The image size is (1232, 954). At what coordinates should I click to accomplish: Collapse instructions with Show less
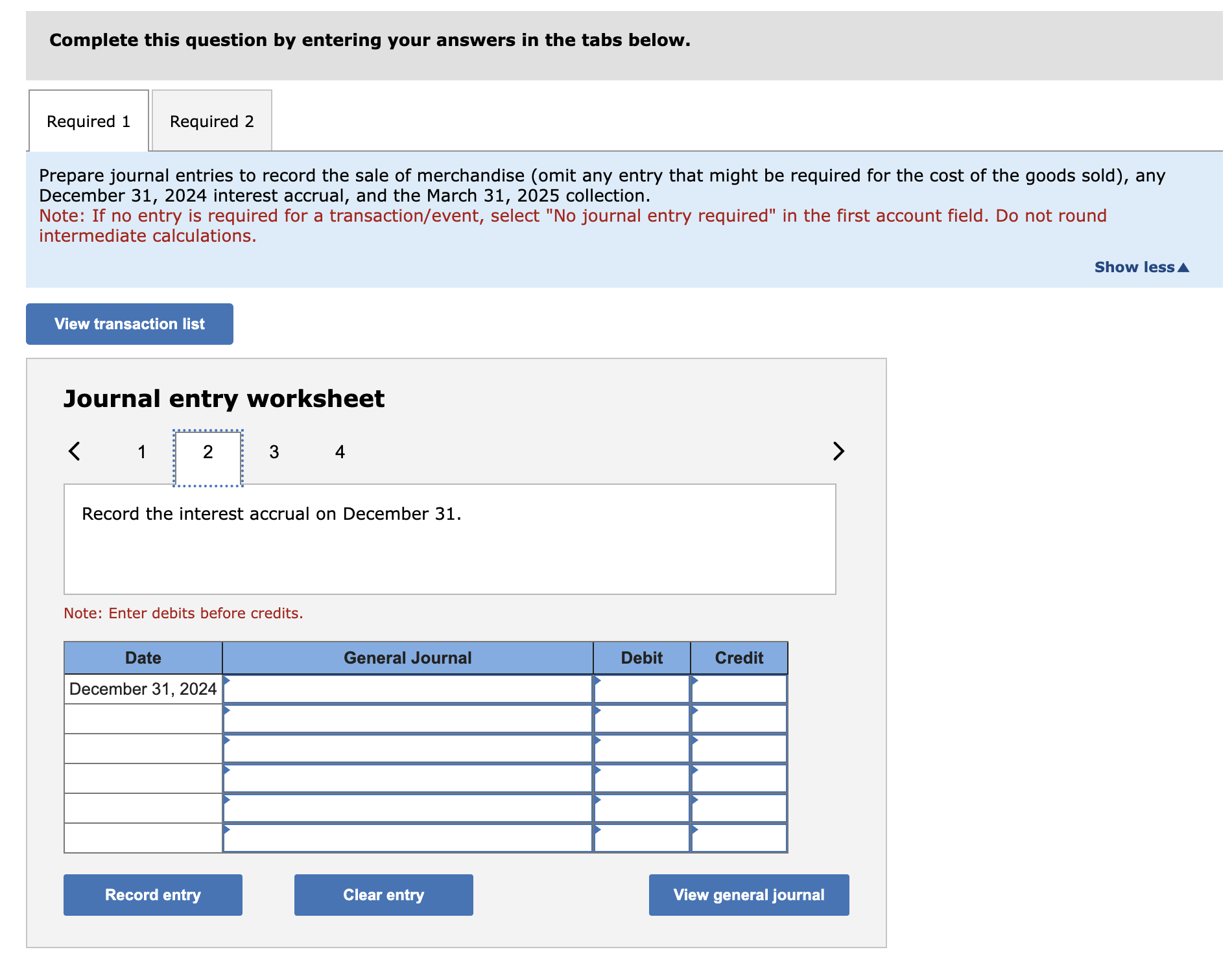1141,267
